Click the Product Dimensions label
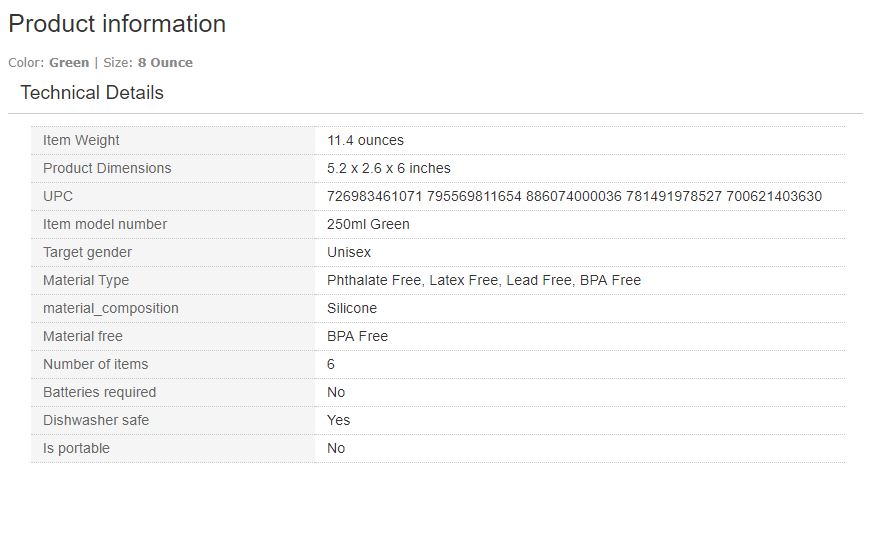The image size is (881, 534). pyautogui.click(x=107, y=169)
